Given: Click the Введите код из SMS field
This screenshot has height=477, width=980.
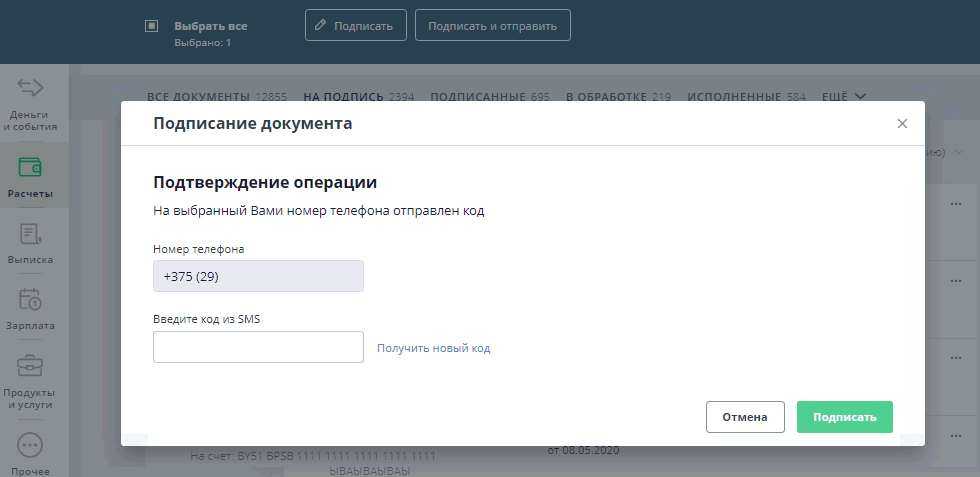Looking at the screenshot, I should click(258, 347).
